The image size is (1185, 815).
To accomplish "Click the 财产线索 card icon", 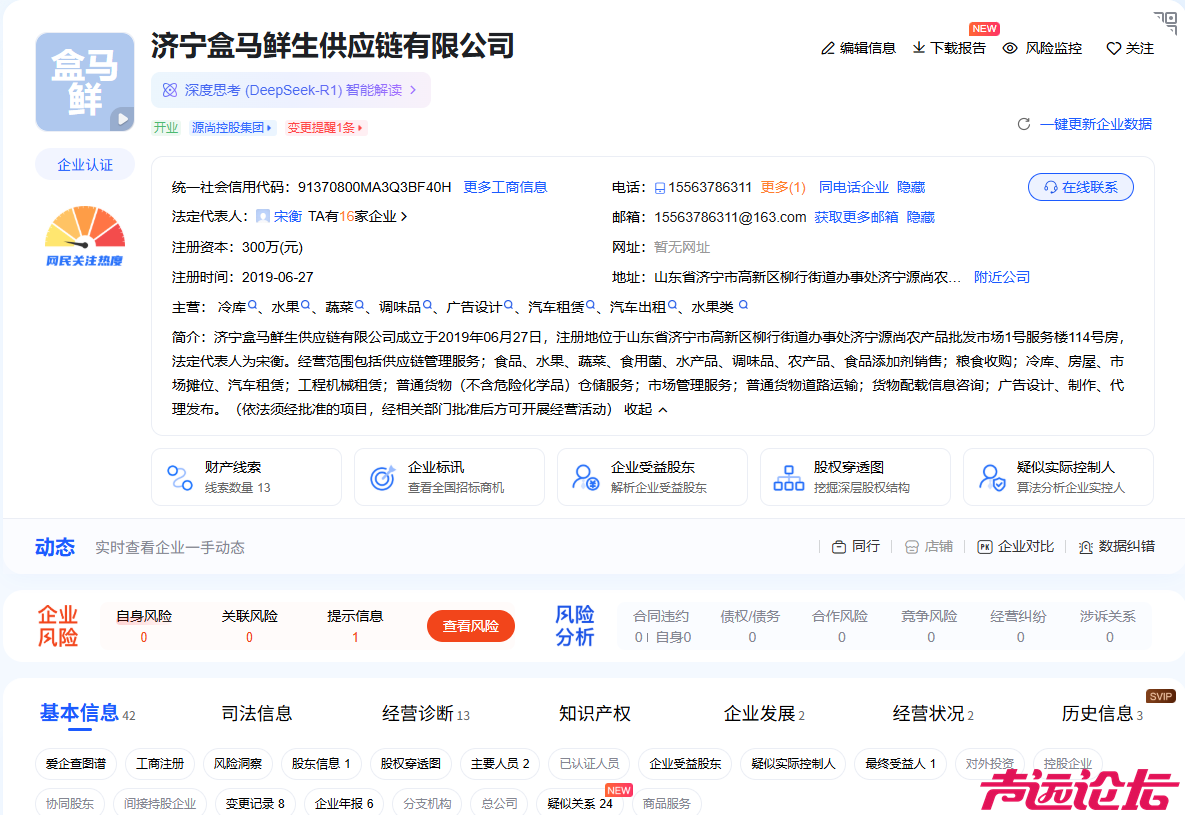I will [x=180, y=478].
